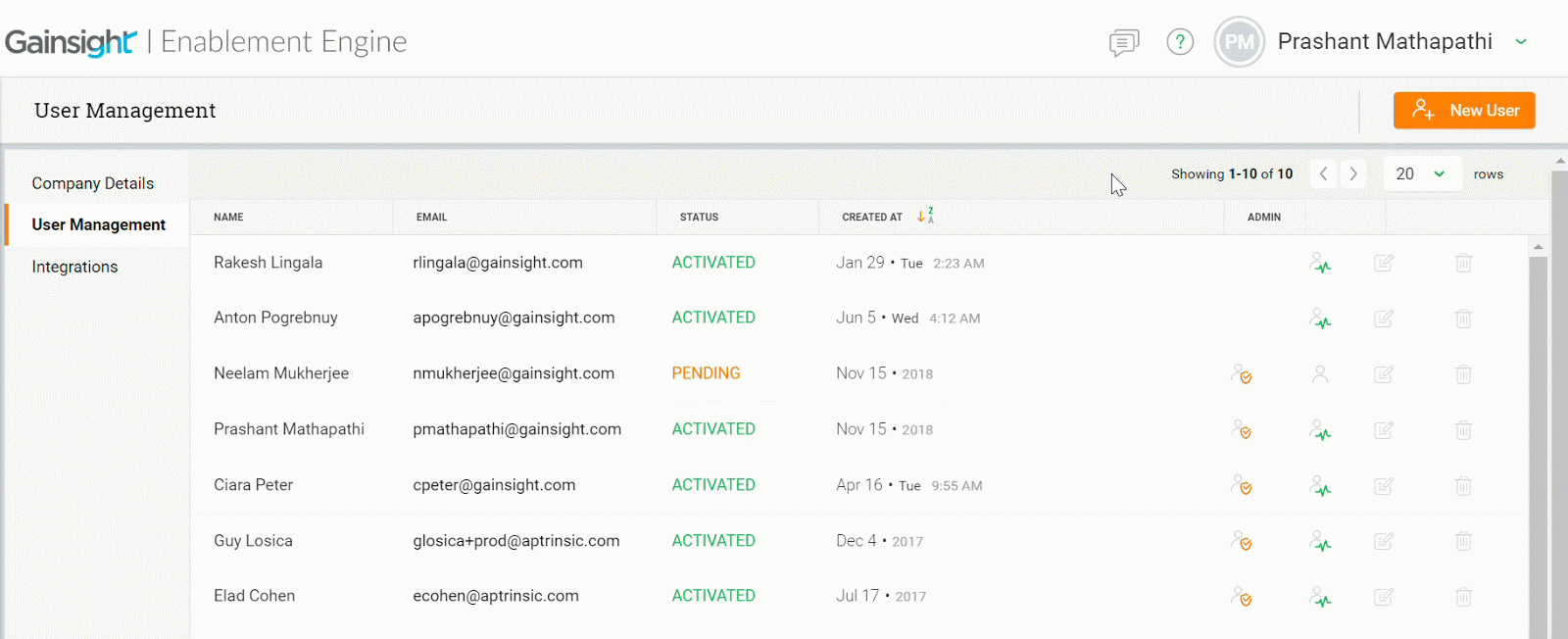Click the email ecohen@aptrinsic.com
Viewport: 1568px width, 639px height.
(x=496, y=596)
